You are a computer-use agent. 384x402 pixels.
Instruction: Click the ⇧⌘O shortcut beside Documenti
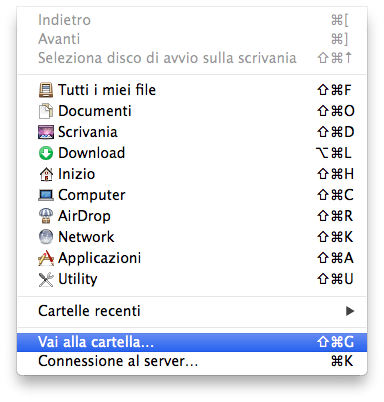click(336, 111)
